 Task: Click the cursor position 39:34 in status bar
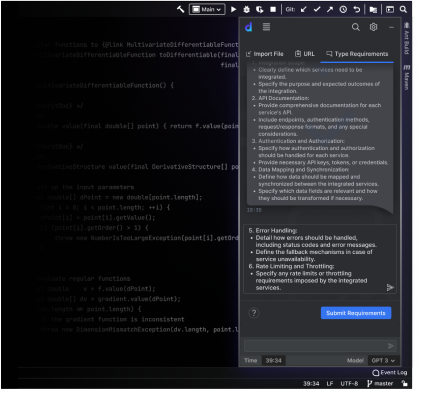[x=311, y=384]
